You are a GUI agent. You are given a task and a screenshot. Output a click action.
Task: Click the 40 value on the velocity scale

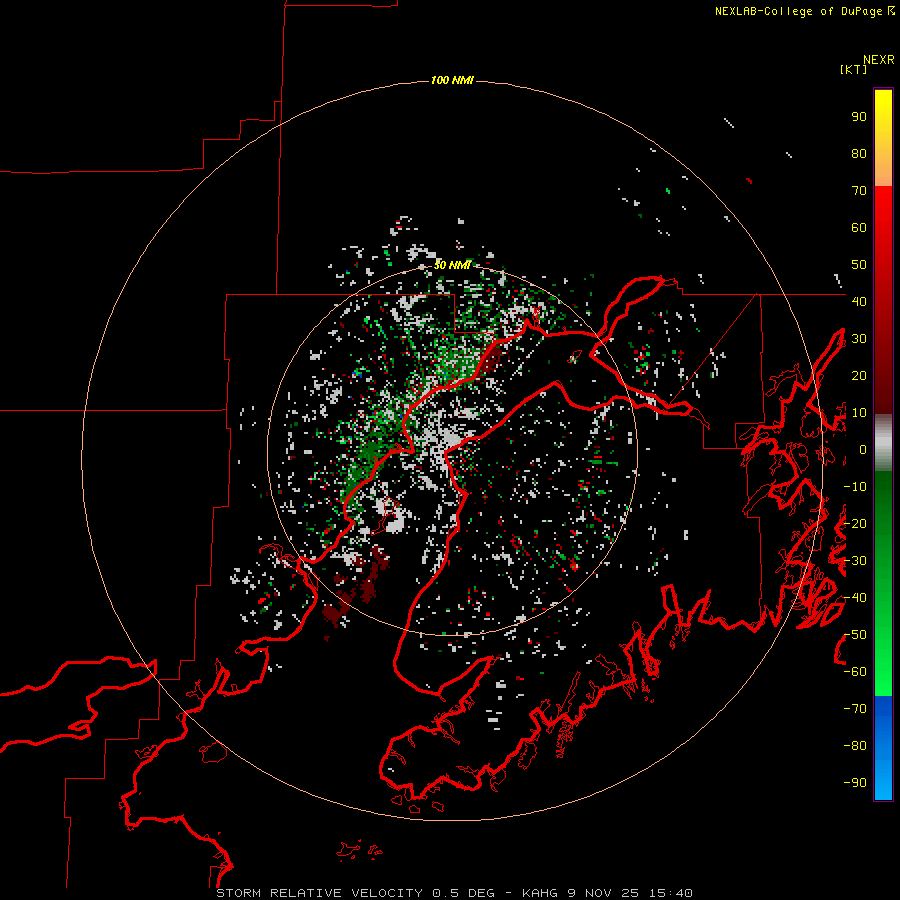click(x=859, y=301)
